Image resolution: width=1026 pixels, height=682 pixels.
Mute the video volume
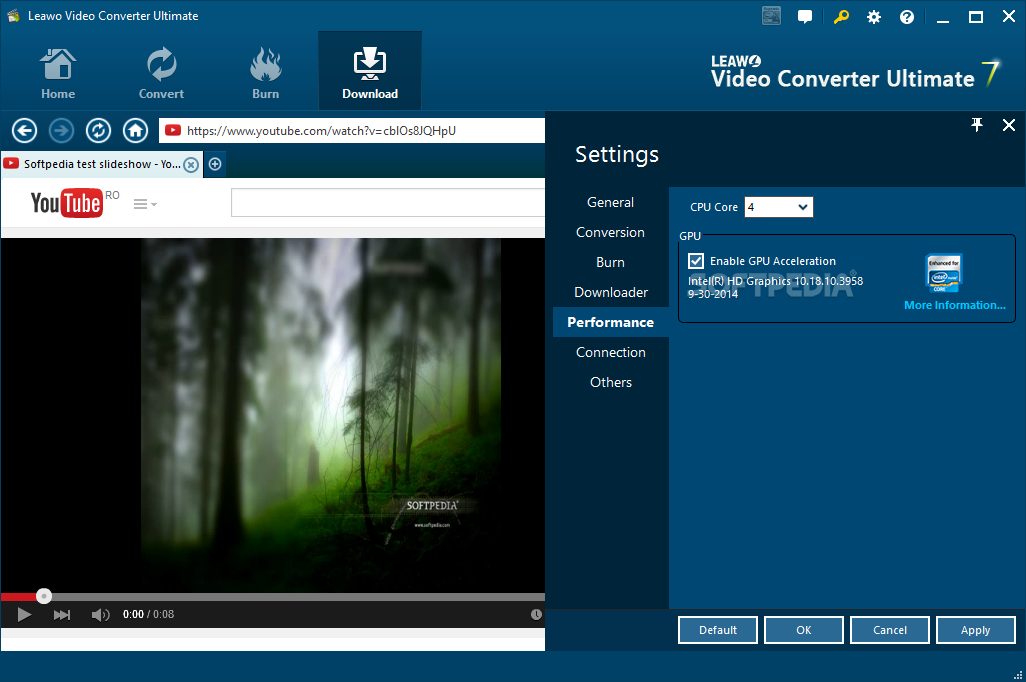point(100,615)
